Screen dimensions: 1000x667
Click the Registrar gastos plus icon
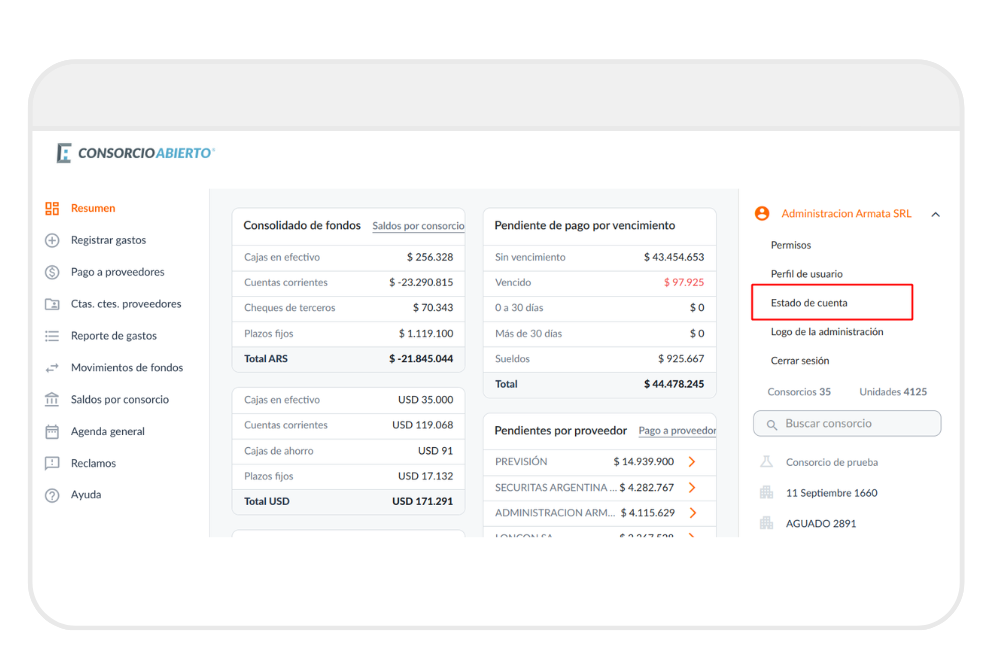pyautogui.click(x=52, y=240)
